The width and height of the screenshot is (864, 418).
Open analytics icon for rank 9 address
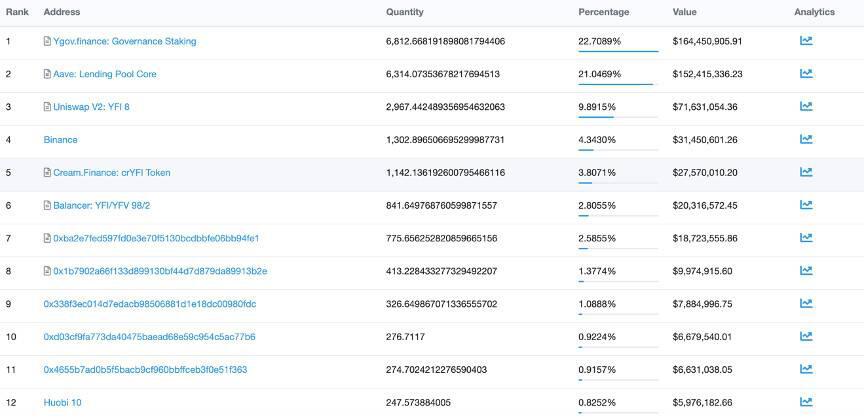coord(806,303)
